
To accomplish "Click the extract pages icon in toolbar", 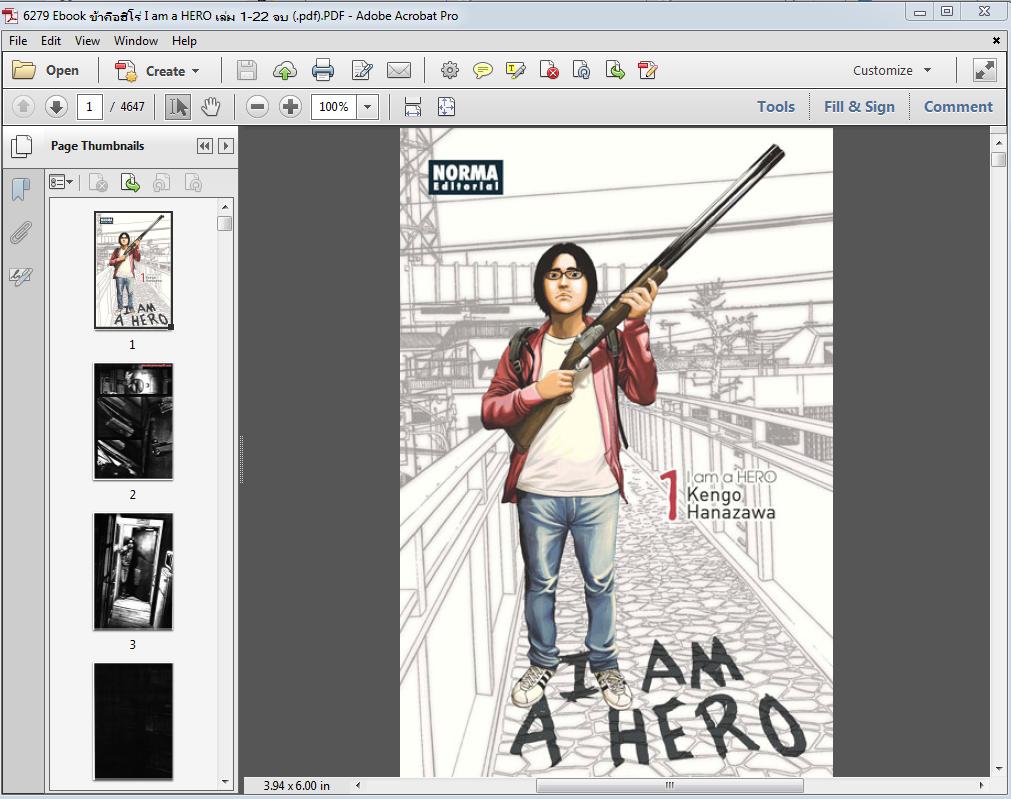I will [x=615, y=70].
